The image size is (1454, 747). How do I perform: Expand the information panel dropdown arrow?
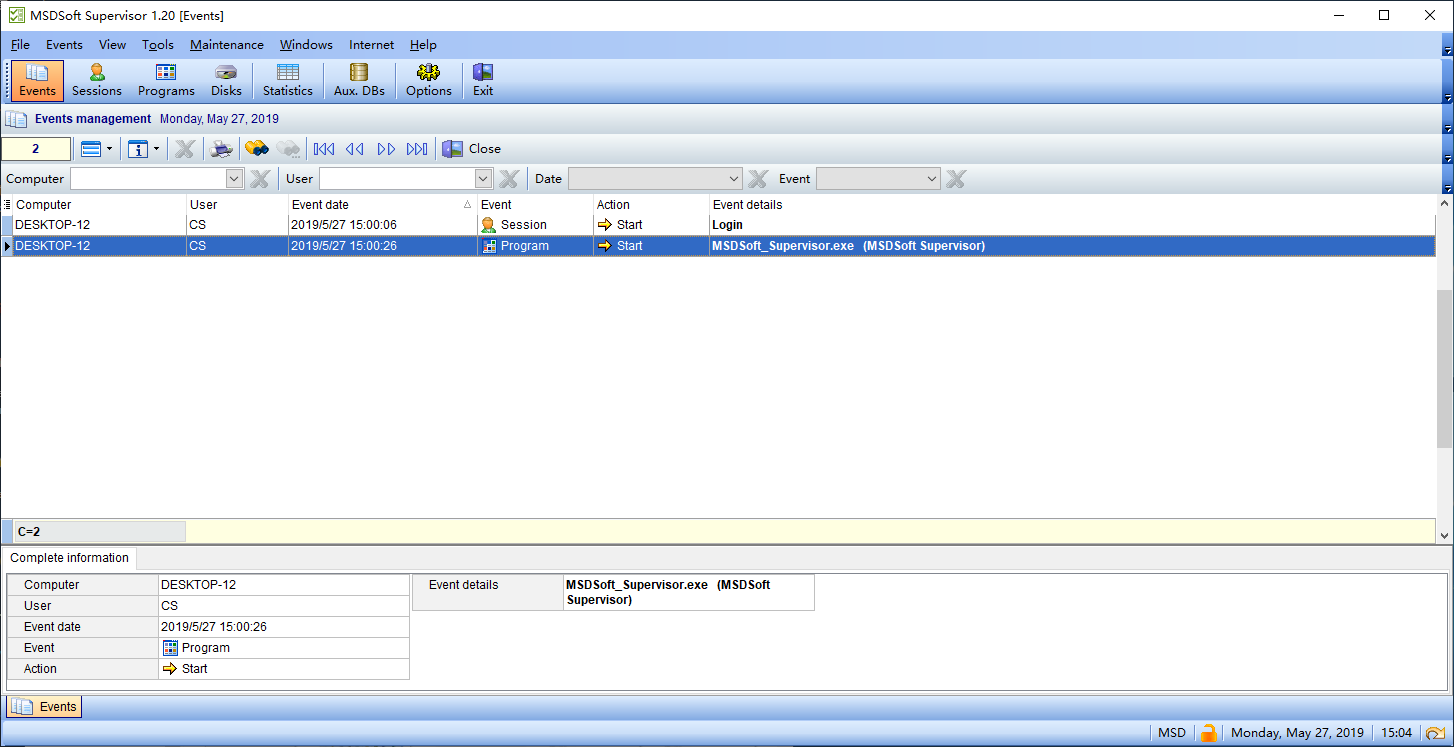156,149
